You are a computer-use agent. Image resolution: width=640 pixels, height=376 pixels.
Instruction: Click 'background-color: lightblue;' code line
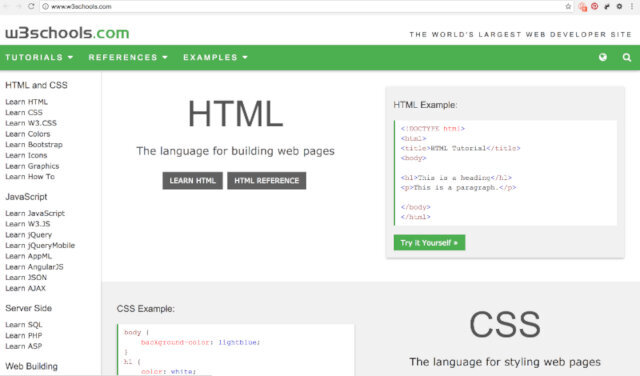200,342
